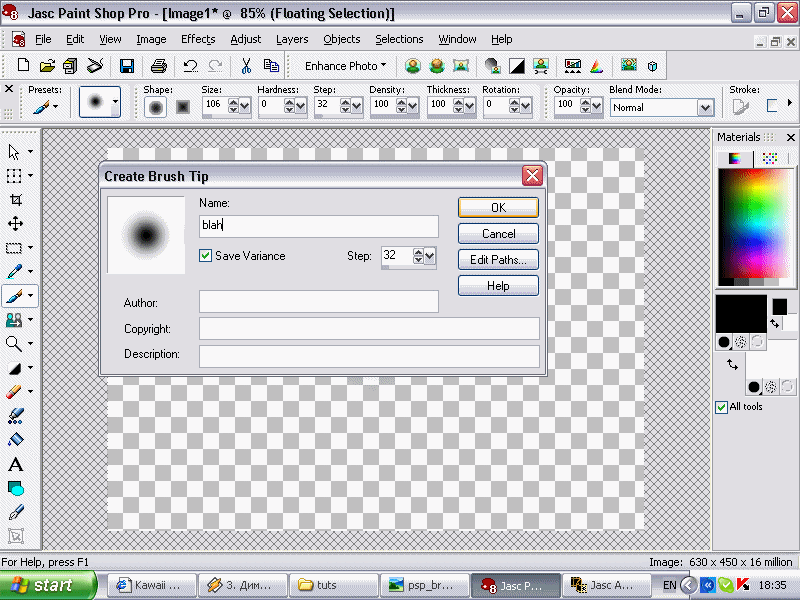
Task: Select the Pen tool
Action: click(15, 512)
